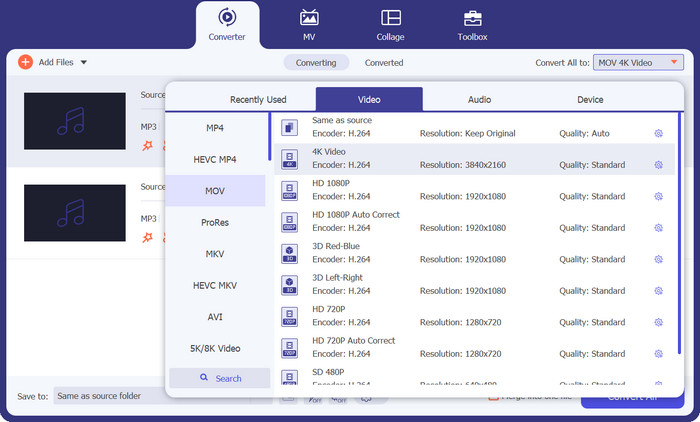Expand the Add Files dropdown arrow
Image resolution: width=700 pixels, height=422 pixels.
[x=83, y=63]
